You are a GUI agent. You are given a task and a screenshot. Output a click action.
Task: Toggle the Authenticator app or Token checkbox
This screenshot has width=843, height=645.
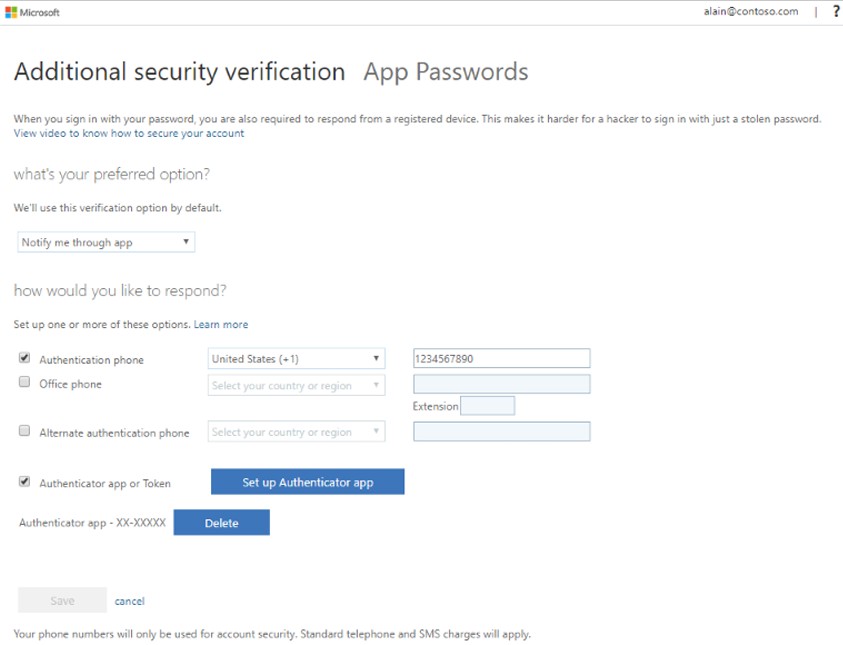coord(25,482)
